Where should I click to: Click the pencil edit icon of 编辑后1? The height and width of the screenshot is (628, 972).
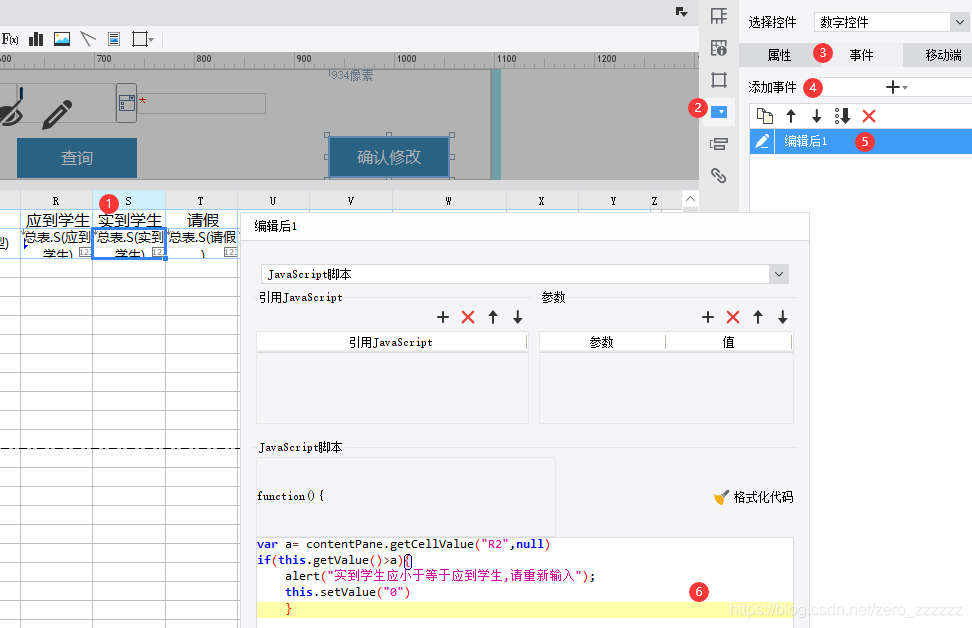click(762, 141)
